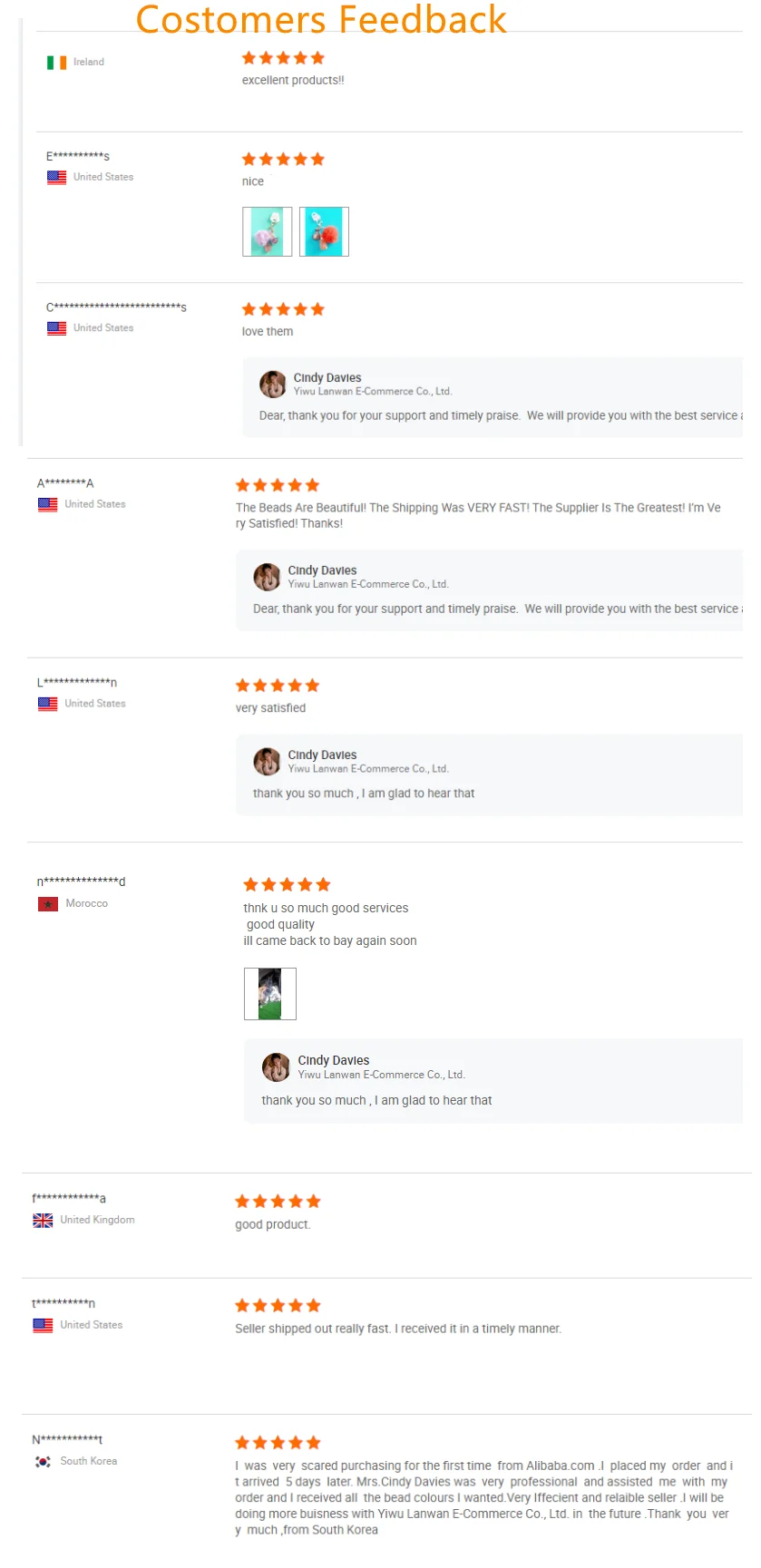Click the South Korea flag icon
This screenshot has width=761, height=1568.
(43, 1462)
